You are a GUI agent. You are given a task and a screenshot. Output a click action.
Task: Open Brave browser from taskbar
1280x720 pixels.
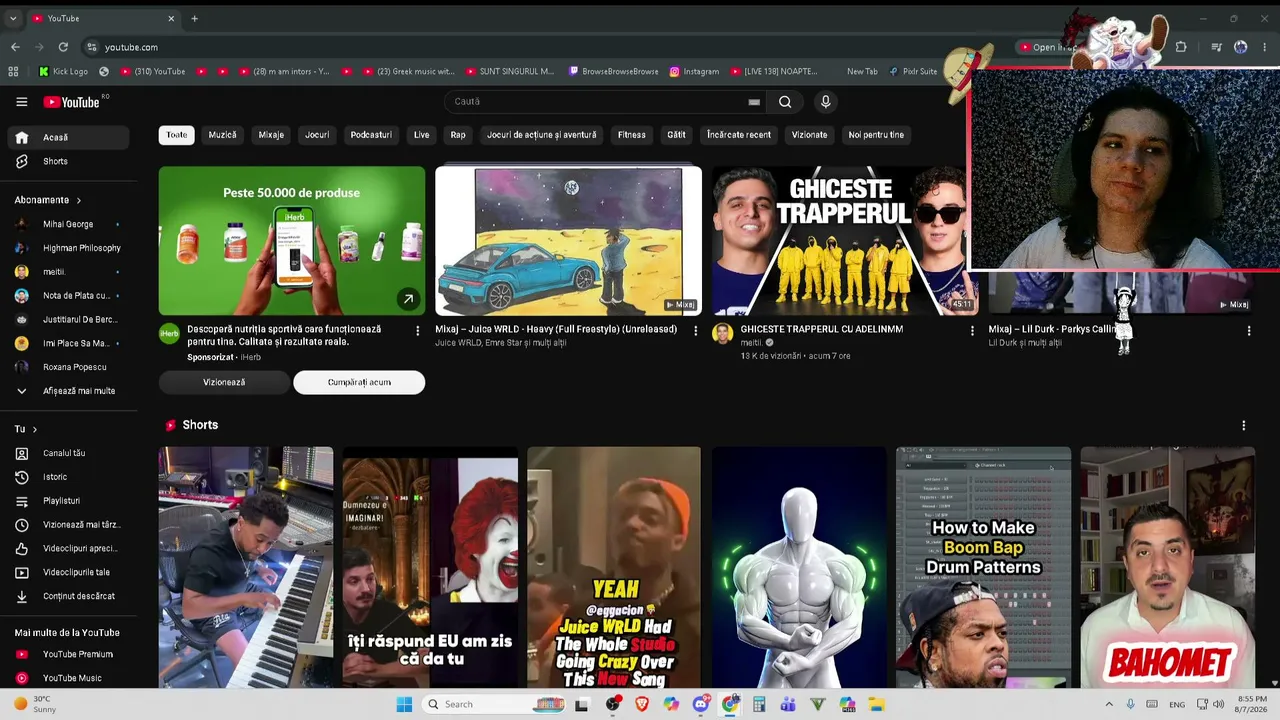(642, 704)
